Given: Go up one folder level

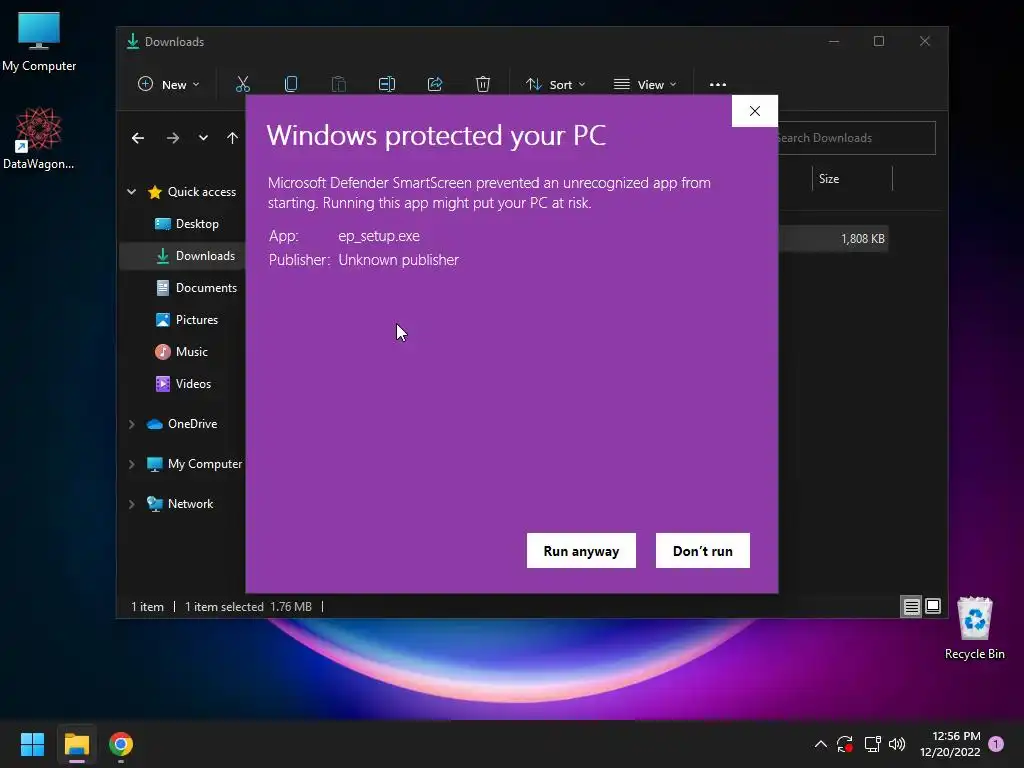Looking at the screenshot, I should pyautogui.click(x=232, y=138).
